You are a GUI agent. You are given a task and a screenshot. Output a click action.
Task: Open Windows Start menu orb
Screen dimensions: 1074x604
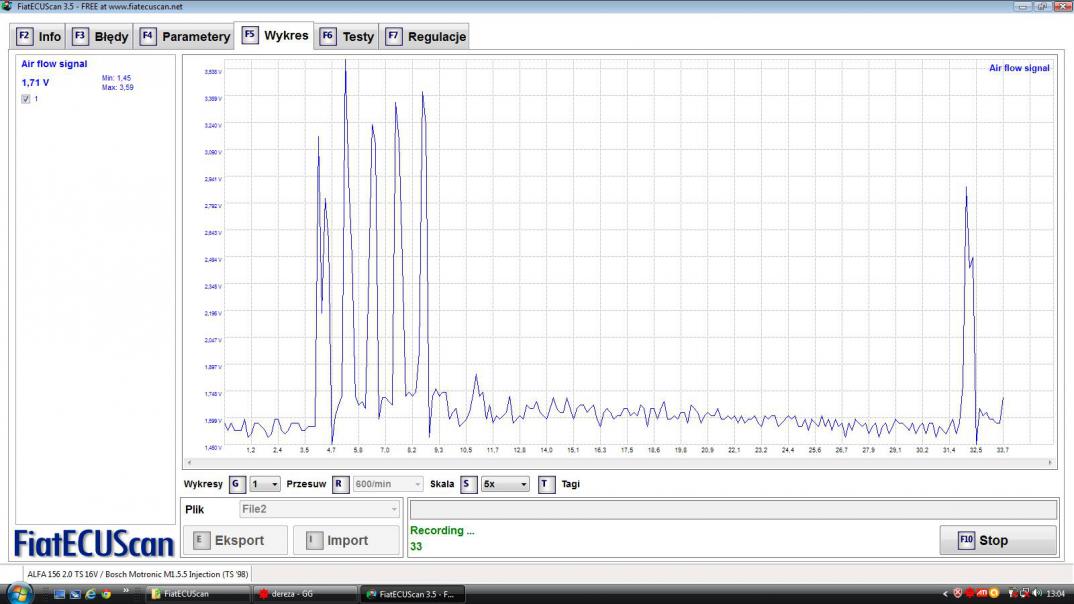[20, 593]
